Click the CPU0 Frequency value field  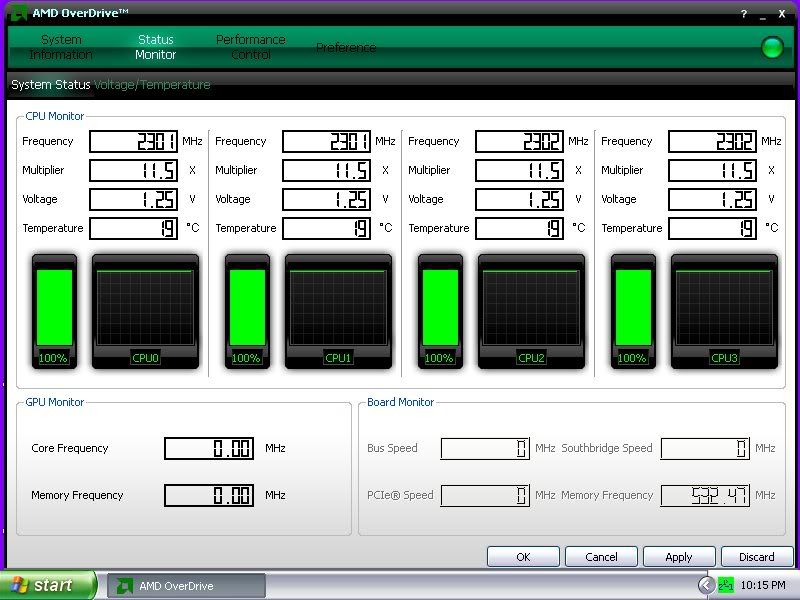click(134, 141)
